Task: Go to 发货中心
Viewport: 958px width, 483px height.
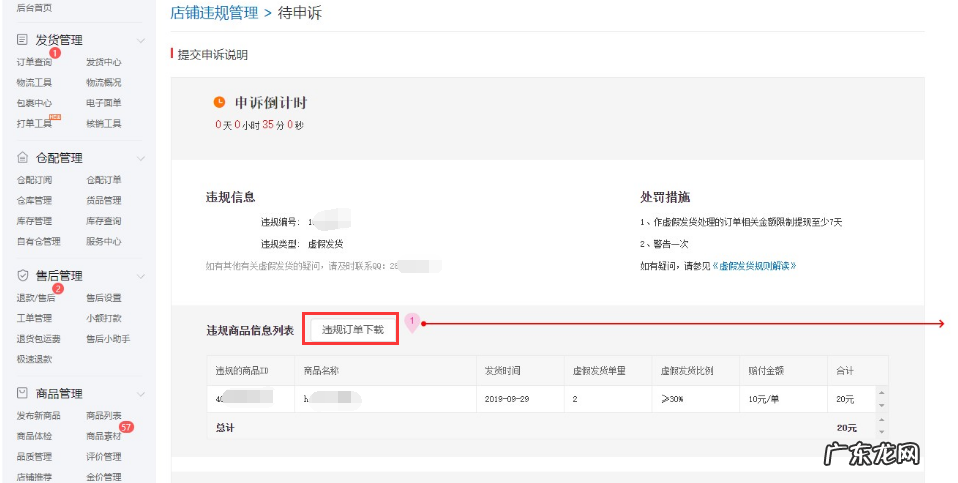Action: (104, 62)
